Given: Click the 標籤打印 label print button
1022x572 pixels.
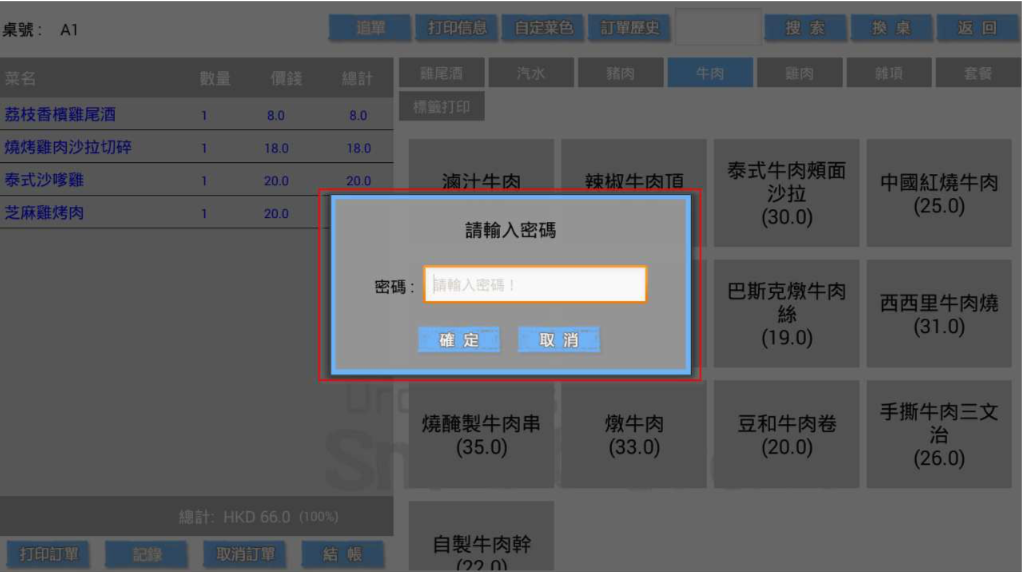Looking at the screenshot, I should pyautogui.click(x=441, y=107).
